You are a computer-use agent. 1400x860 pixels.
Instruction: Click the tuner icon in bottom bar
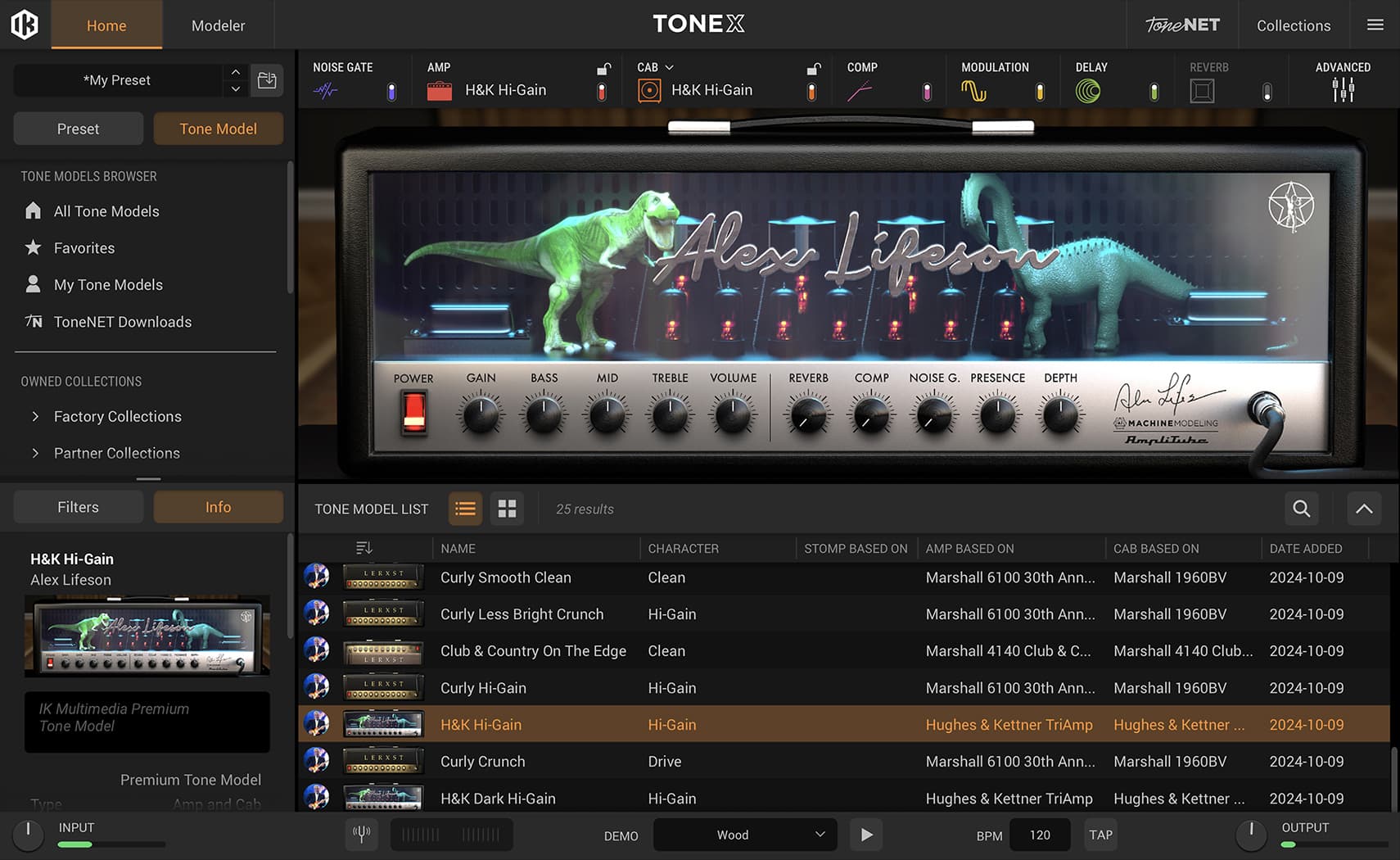tap(361, 834)
